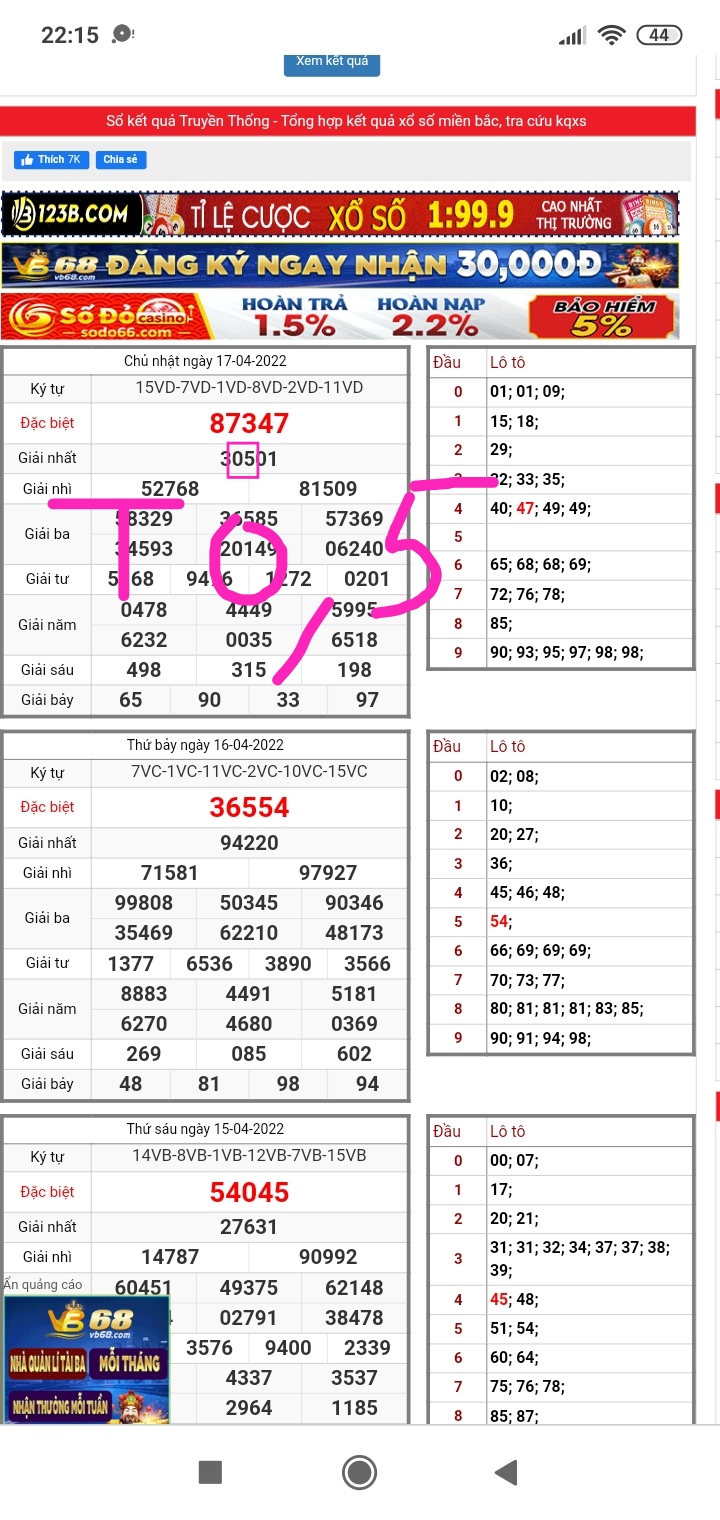Select red lô tô value 54

(x=499, y=922)
